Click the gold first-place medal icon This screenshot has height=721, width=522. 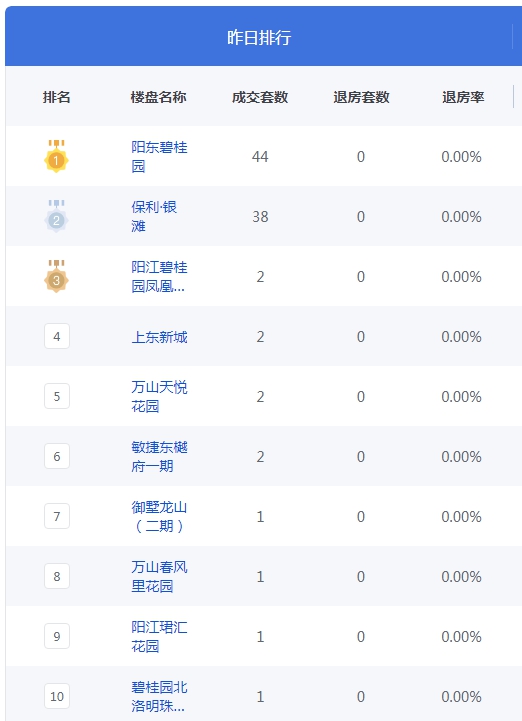click(x=56, y=156)
